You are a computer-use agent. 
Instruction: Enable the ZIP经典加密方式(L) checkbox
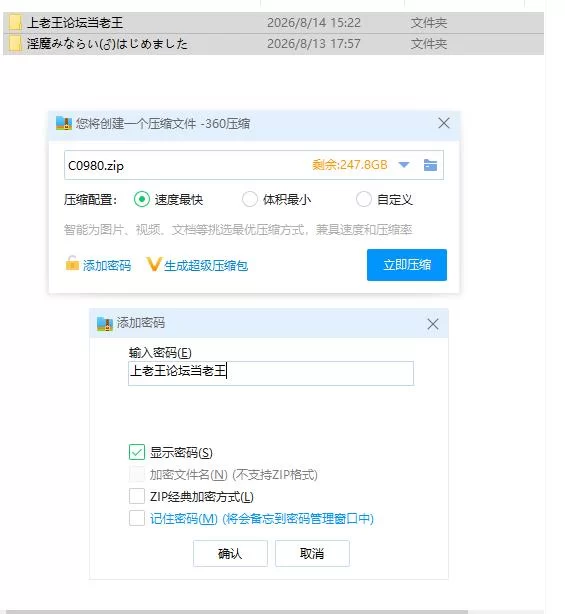[x=137, y=496]
